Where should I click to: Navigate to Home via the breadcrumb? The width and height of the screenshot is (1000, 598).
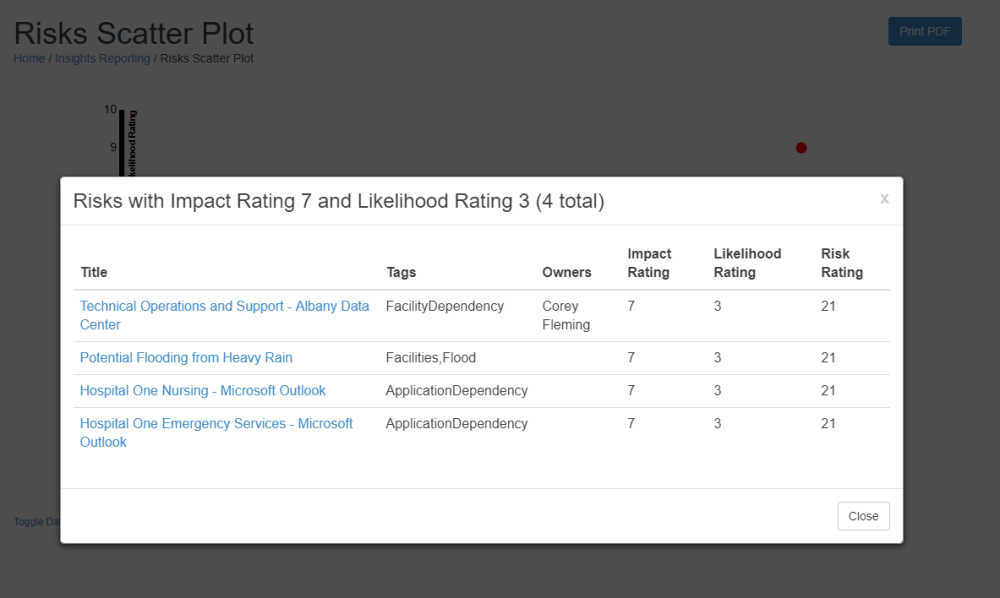point(29,58)
